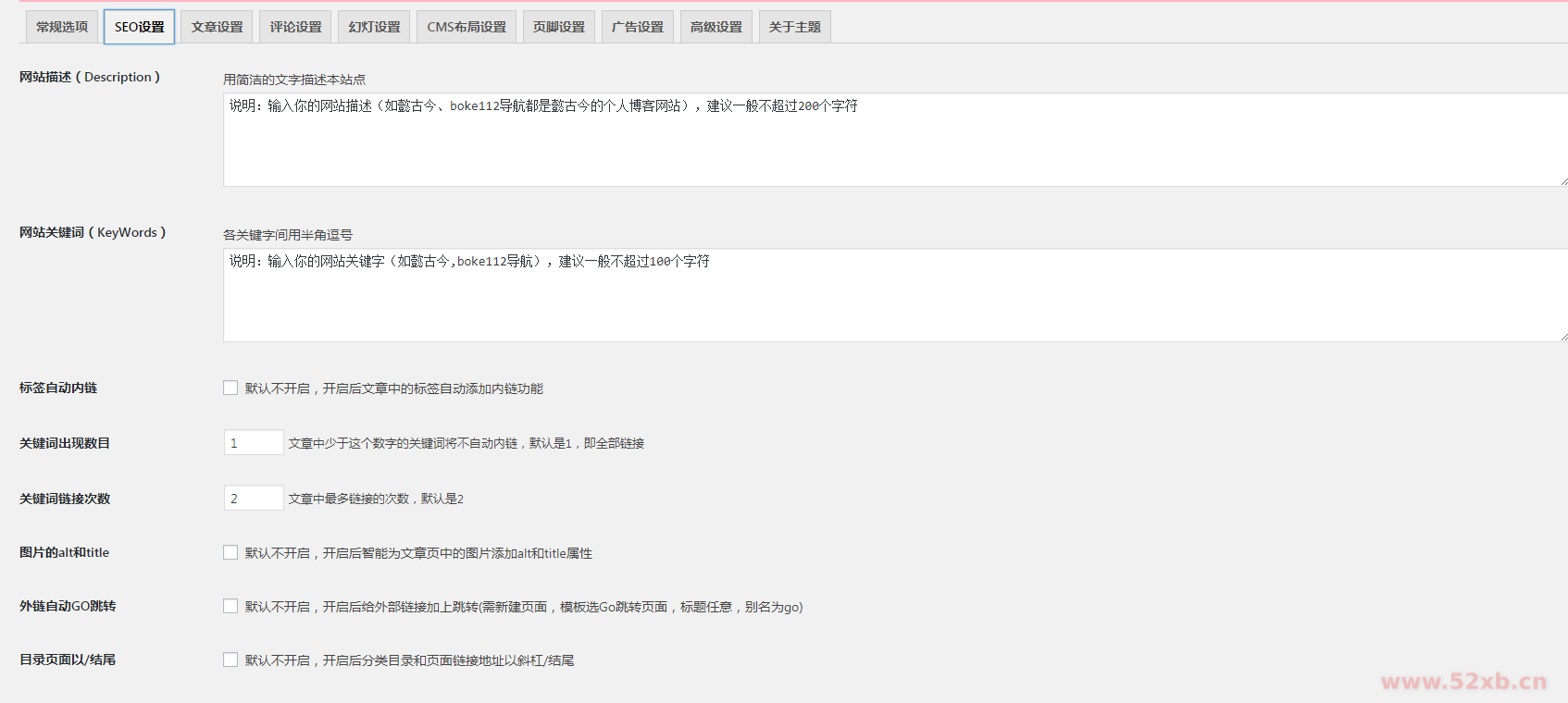The height and width of the screenshot is (703, 1568).
Task: Click text 文章中最多链接的次数，默认是2
Action: pos(376,499)
